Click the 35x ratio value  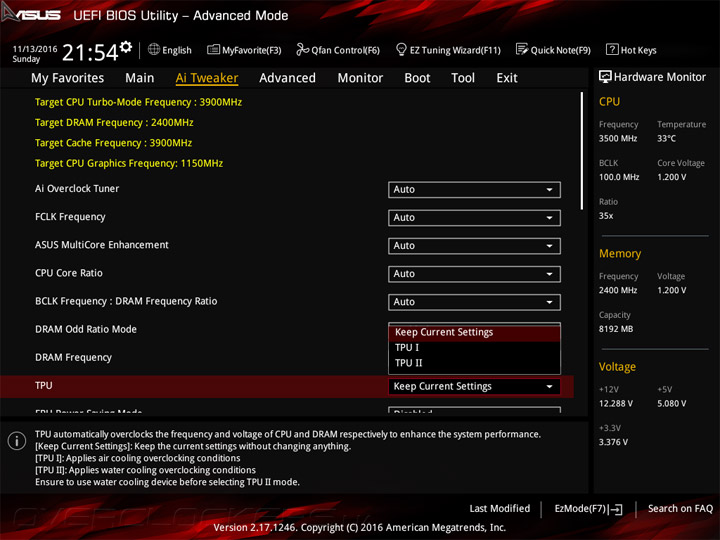click(606, 216)
